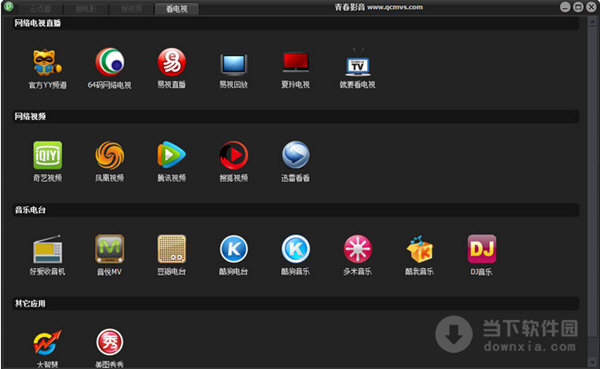This screenshot has width=600, height=369.
Task: Open 易视回放 blue-screen TV icon
Action: click(x=234, y=64)
